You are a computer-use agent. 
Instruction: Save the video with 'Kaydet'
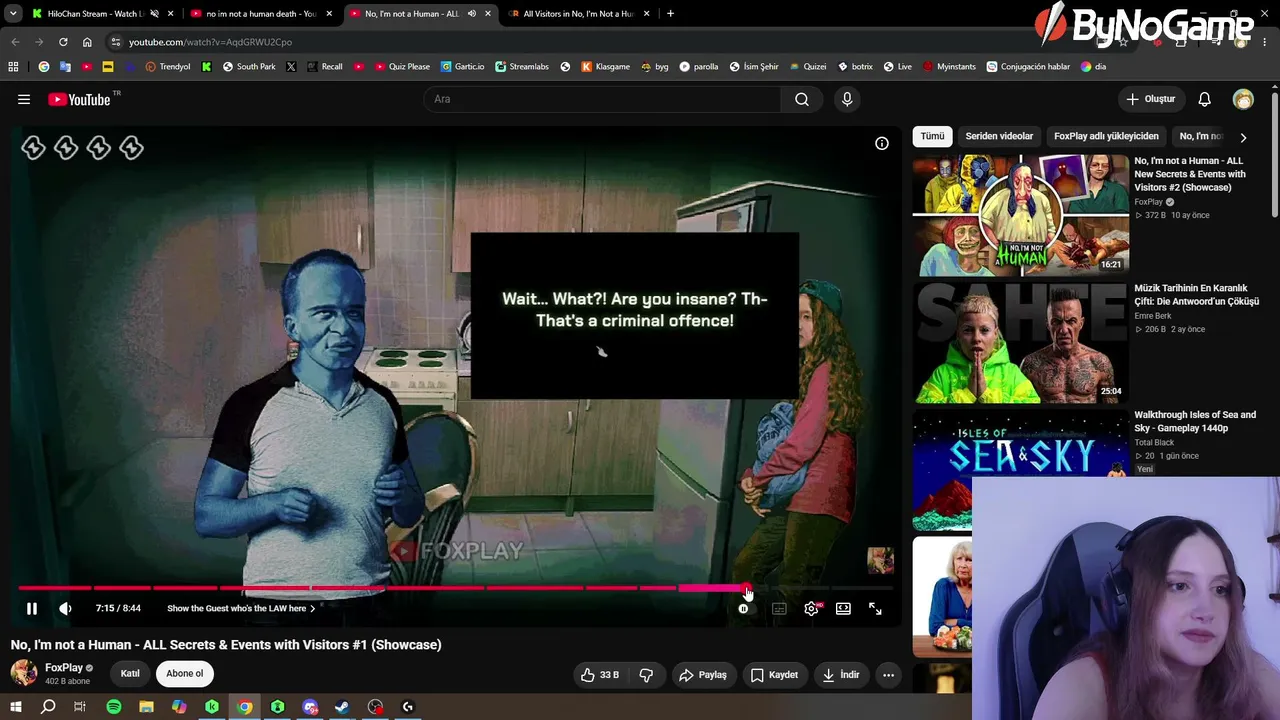coord(774,675)
